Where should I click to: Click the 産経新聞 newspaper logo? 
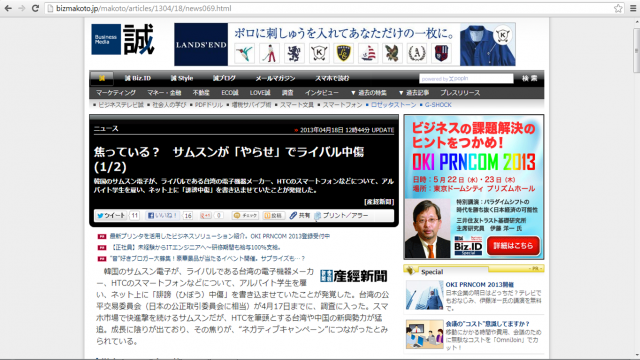[x=353, y=276]
